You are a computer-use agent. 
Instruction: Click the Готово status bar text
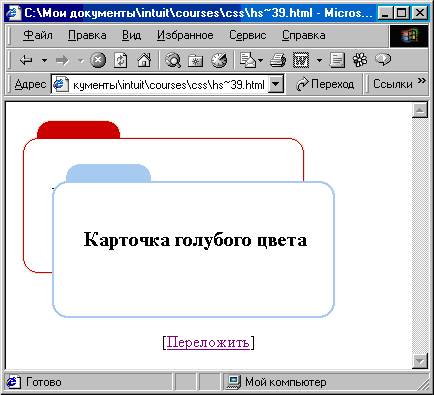coord(44,382)
